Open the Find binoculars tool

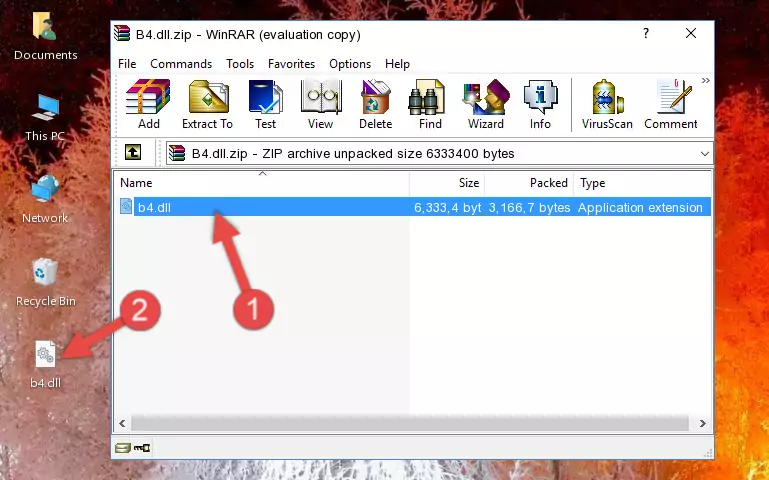[430, 104]
